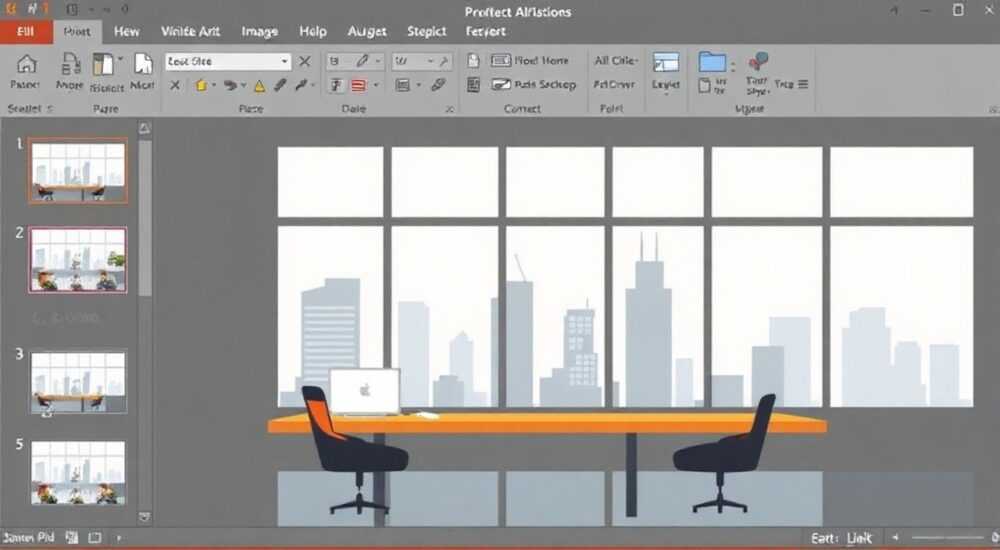1000x550 pixels.
Task: Click the two-tone layout page icon
Action: [x=103, y=65]
